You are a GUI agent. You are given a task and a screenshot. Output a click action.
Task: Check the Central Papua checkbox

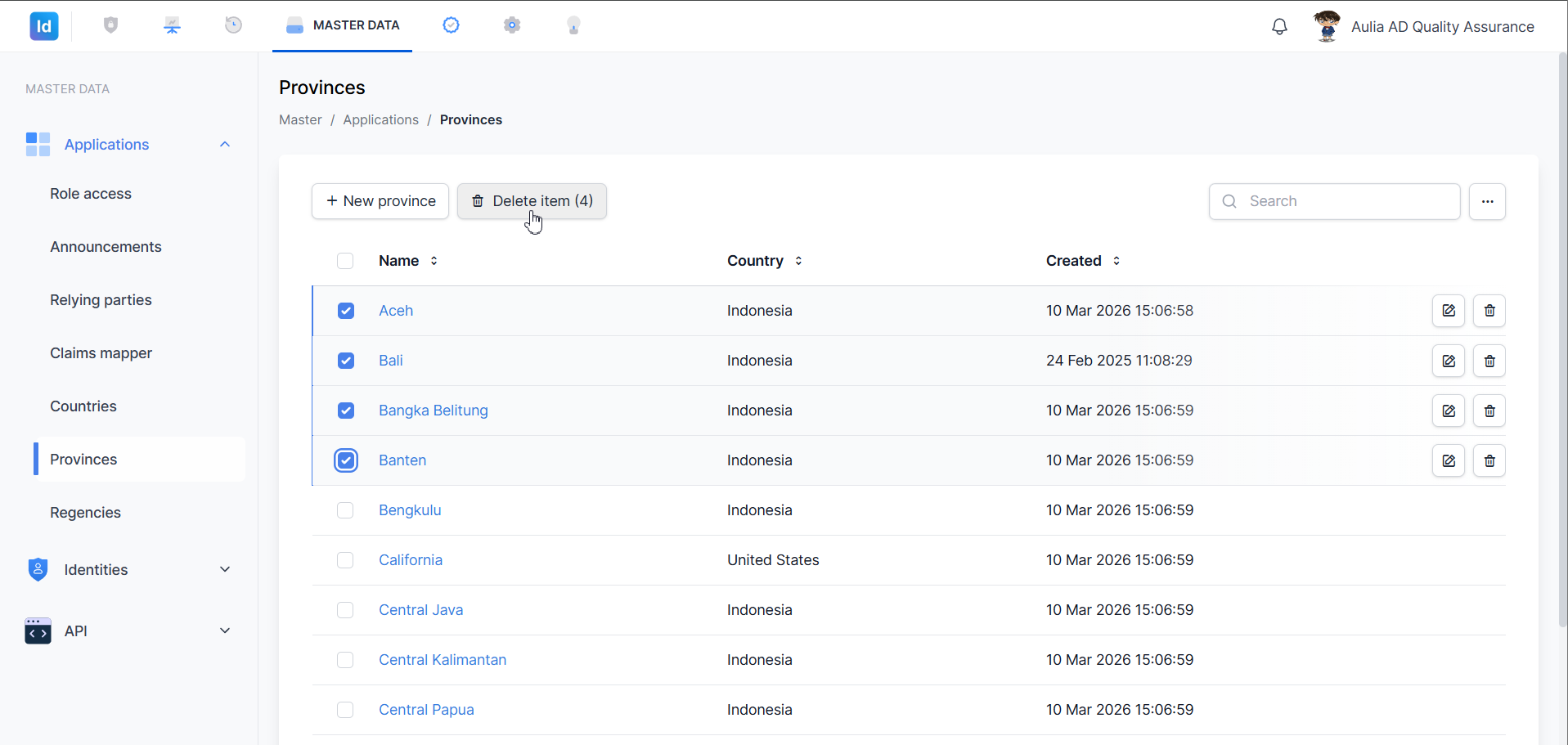point(345,710)
